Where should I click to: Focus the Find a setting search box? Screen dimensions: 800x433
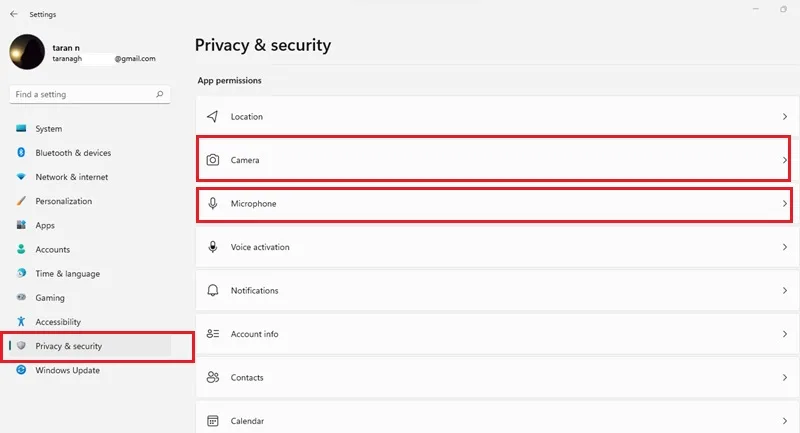click(89, 94)
